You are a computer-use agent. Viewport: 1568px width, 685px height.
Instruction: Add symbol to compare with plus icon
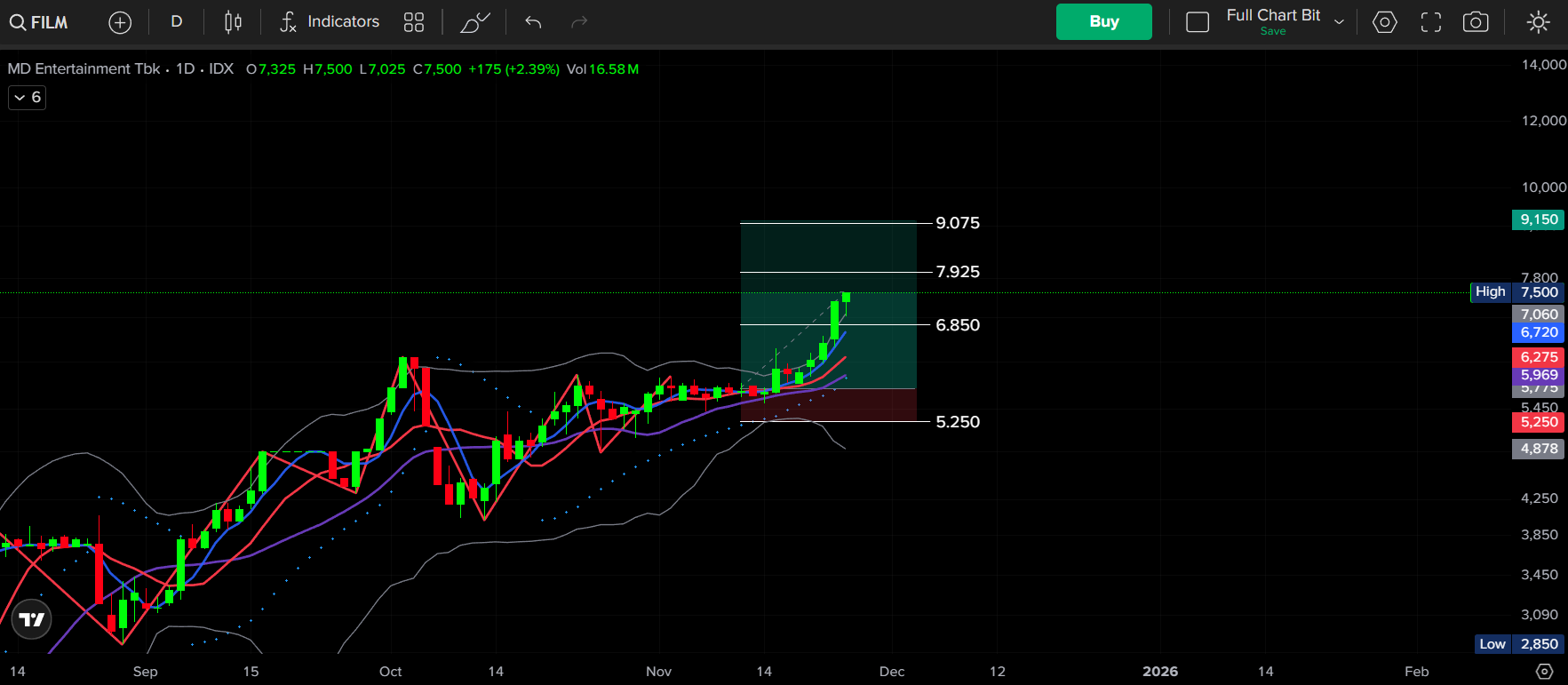pyautogui.click(x=120, y=22)
